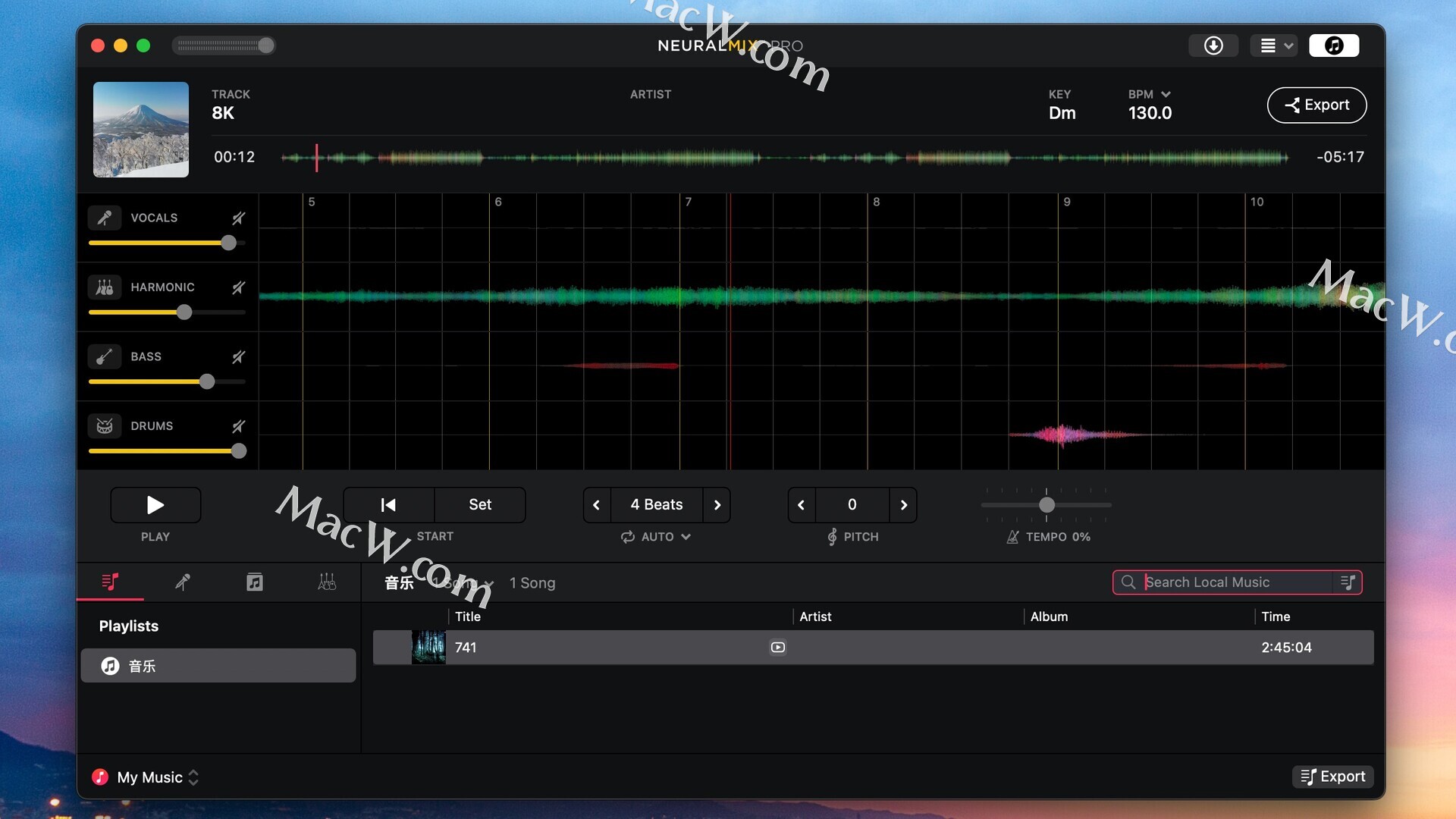Click the bottom playlist Export button
Image resolution: width=1456 pixels, height=819 pixels.
click(1332, 777)
